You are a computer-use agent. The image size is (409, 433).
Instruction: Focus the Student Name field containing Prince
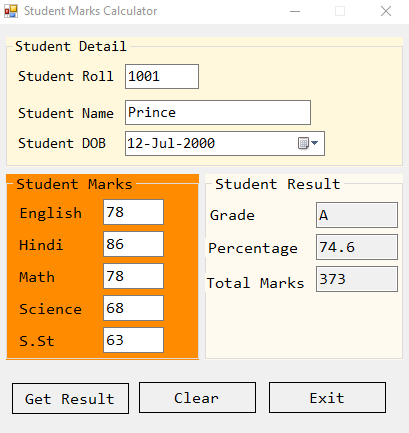pyautogui.click(x=218, y=113)
